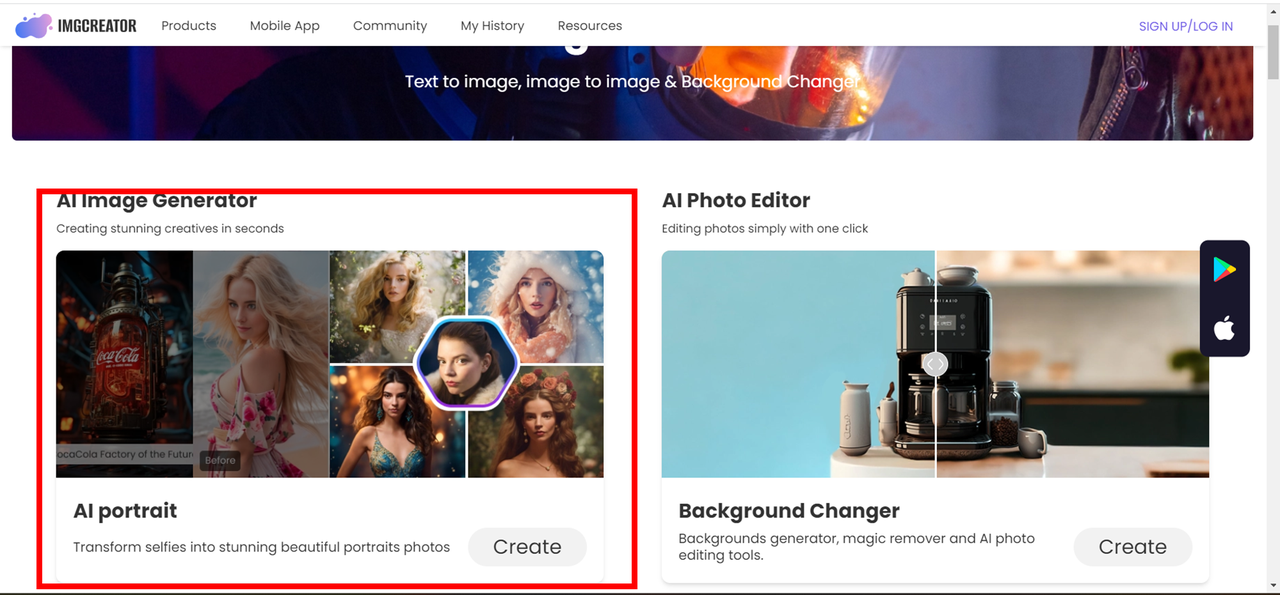The image size is (1280, 595).
Task: Open the Products menu
Action: click(189, 26)
